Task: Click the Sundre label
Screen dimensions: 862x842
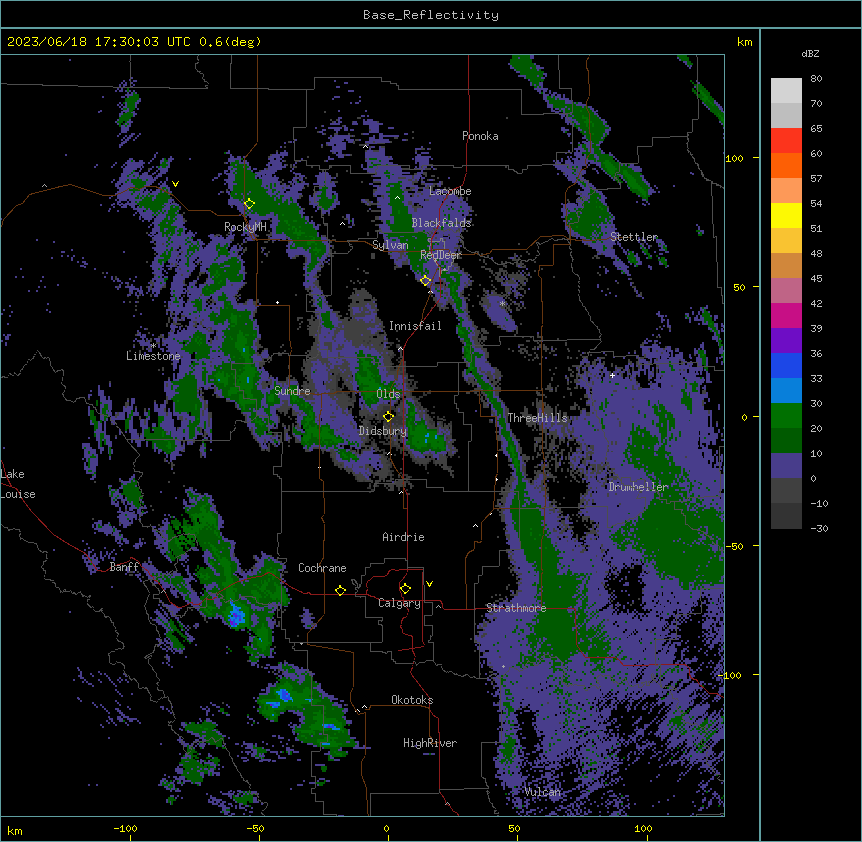Action: click(x=292, y=391)
